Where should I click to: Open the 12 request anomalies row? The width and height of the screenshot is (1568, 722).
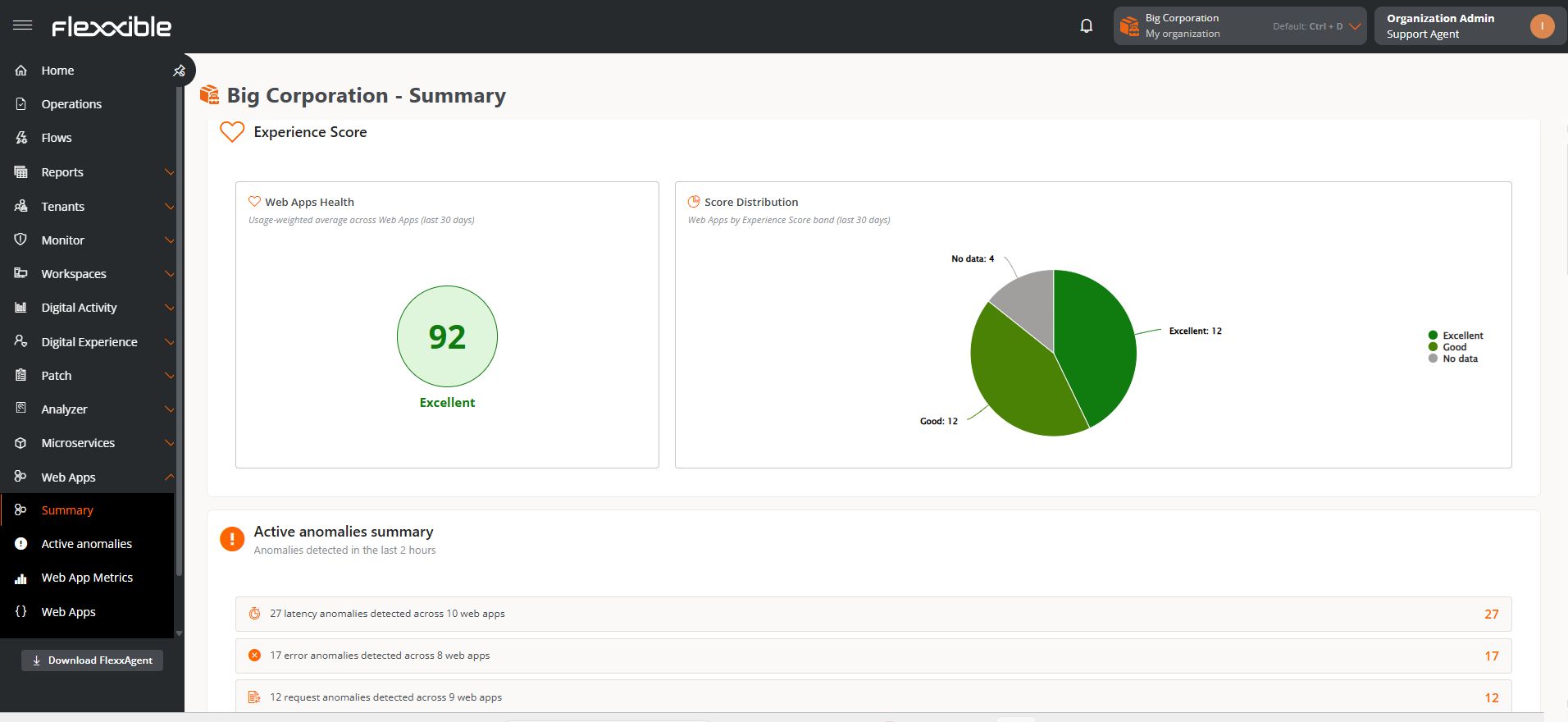click(x=873, y=697)
